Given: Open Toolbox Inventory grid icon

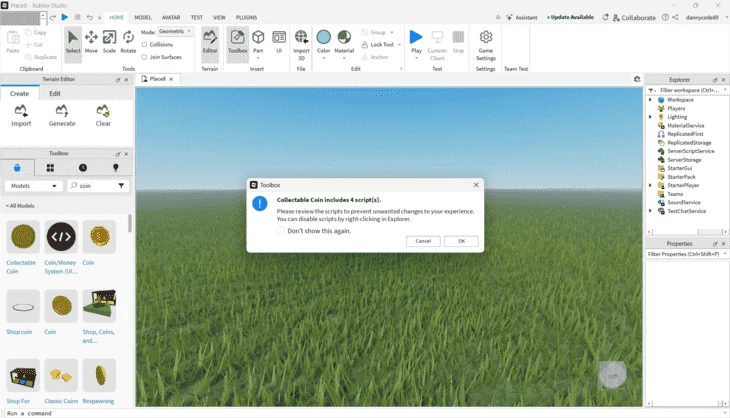Looking at the screenshot, I should pyautogui.click(x=50, y=168).
